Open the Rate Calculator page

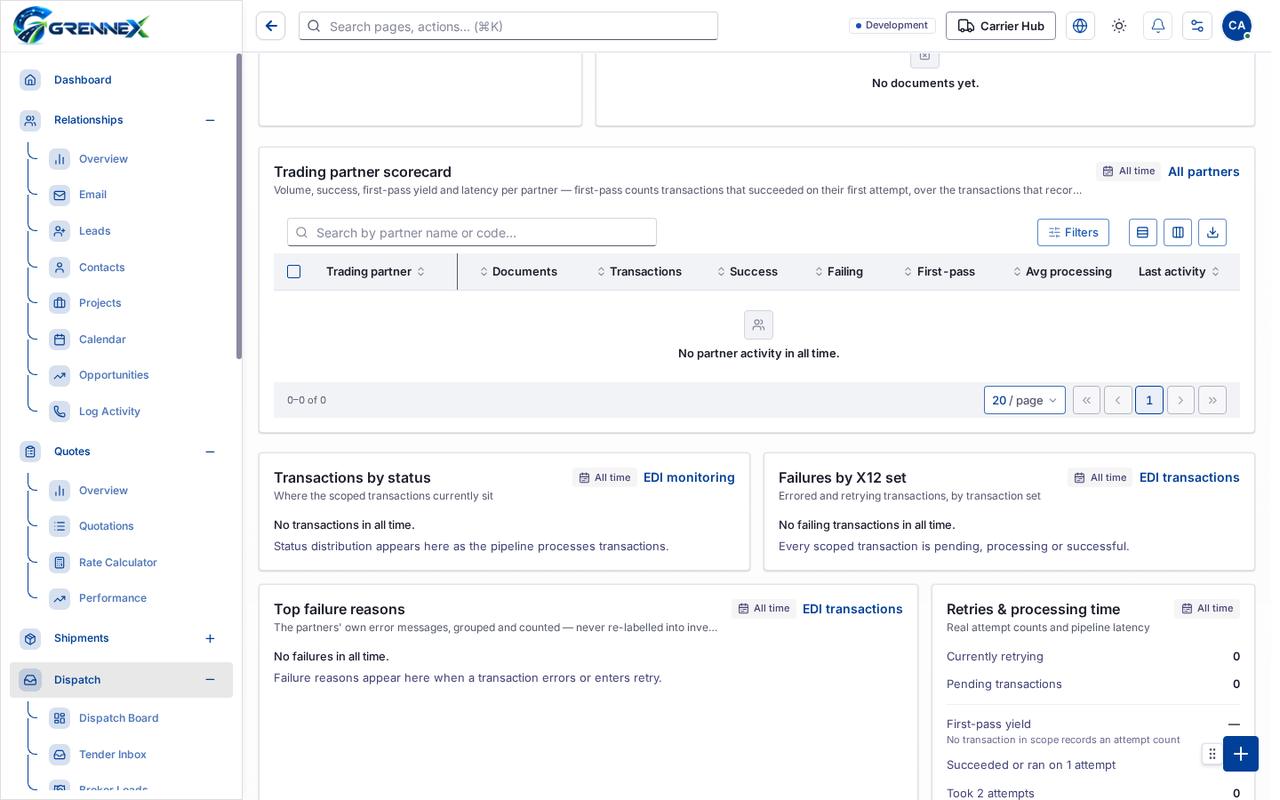pos(117,563)
